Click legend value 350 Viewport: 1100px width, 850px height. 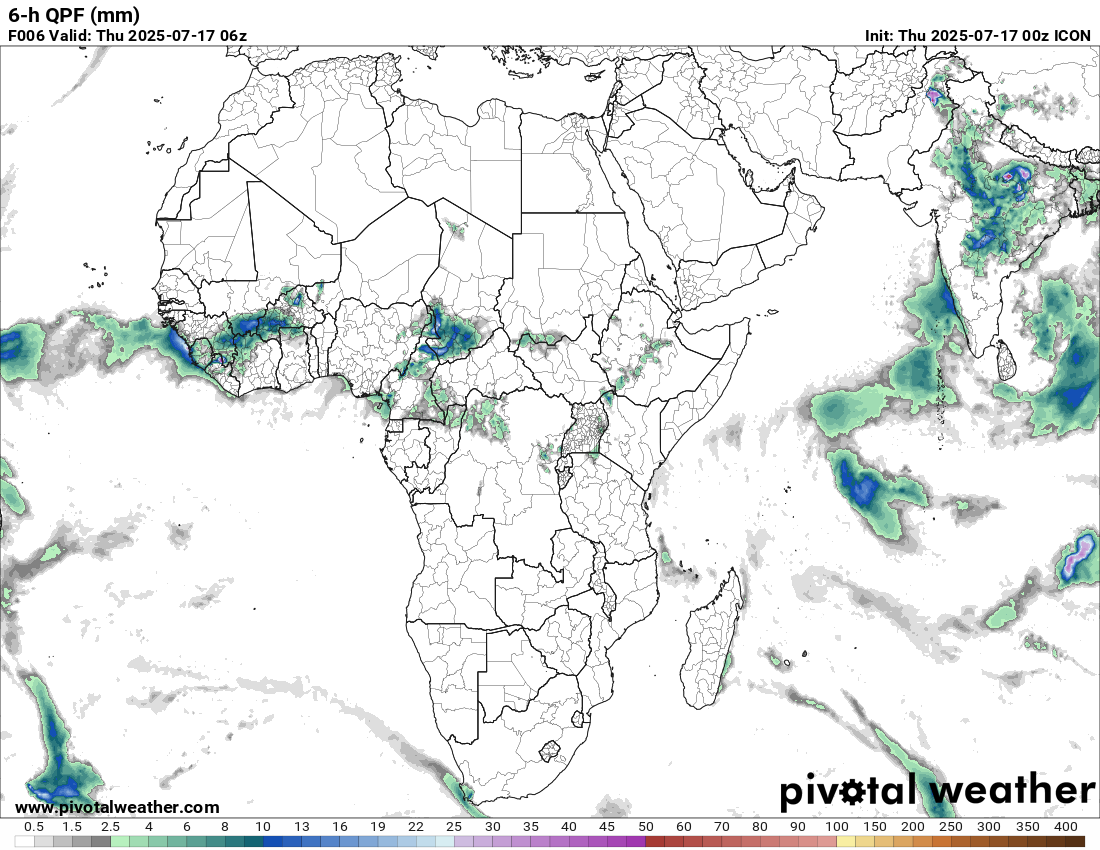click(x=1028, y=827)
